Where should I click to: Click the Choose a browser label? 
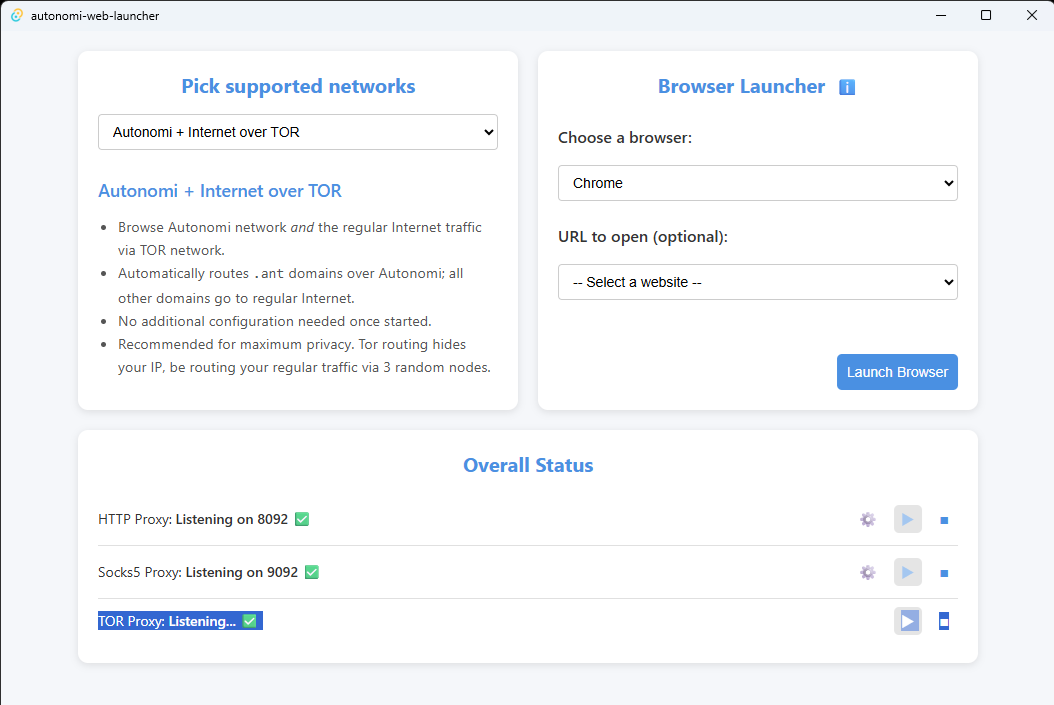tap(624, 138)
